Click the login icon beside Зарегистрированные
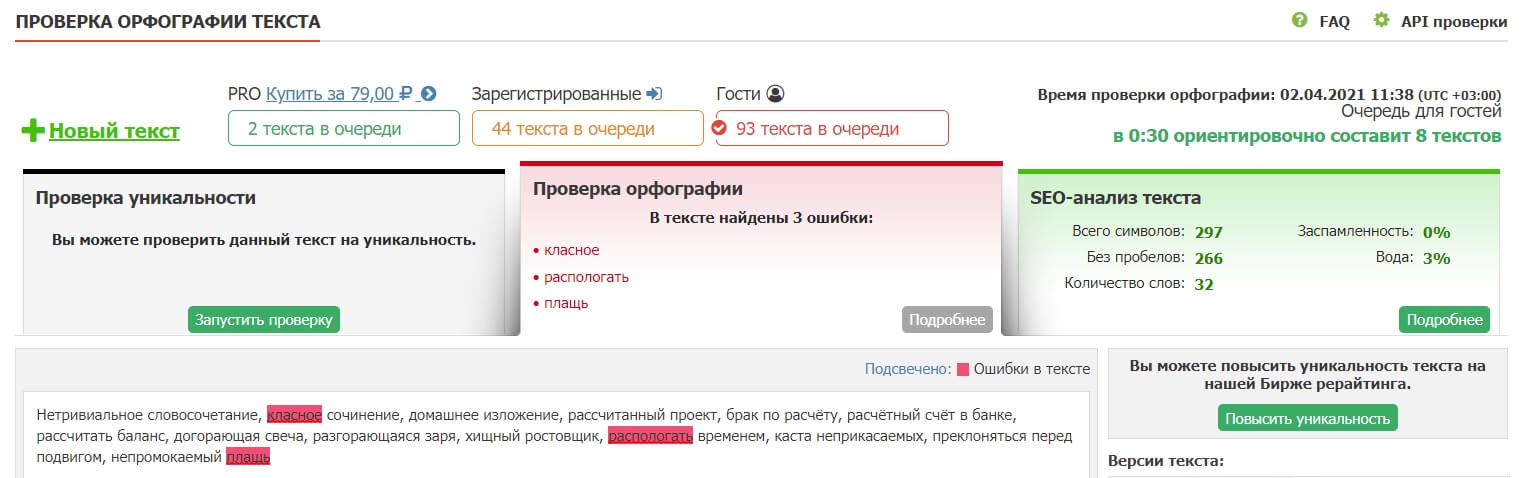Screen dimensions: 1526x478 tap(654, 94)
